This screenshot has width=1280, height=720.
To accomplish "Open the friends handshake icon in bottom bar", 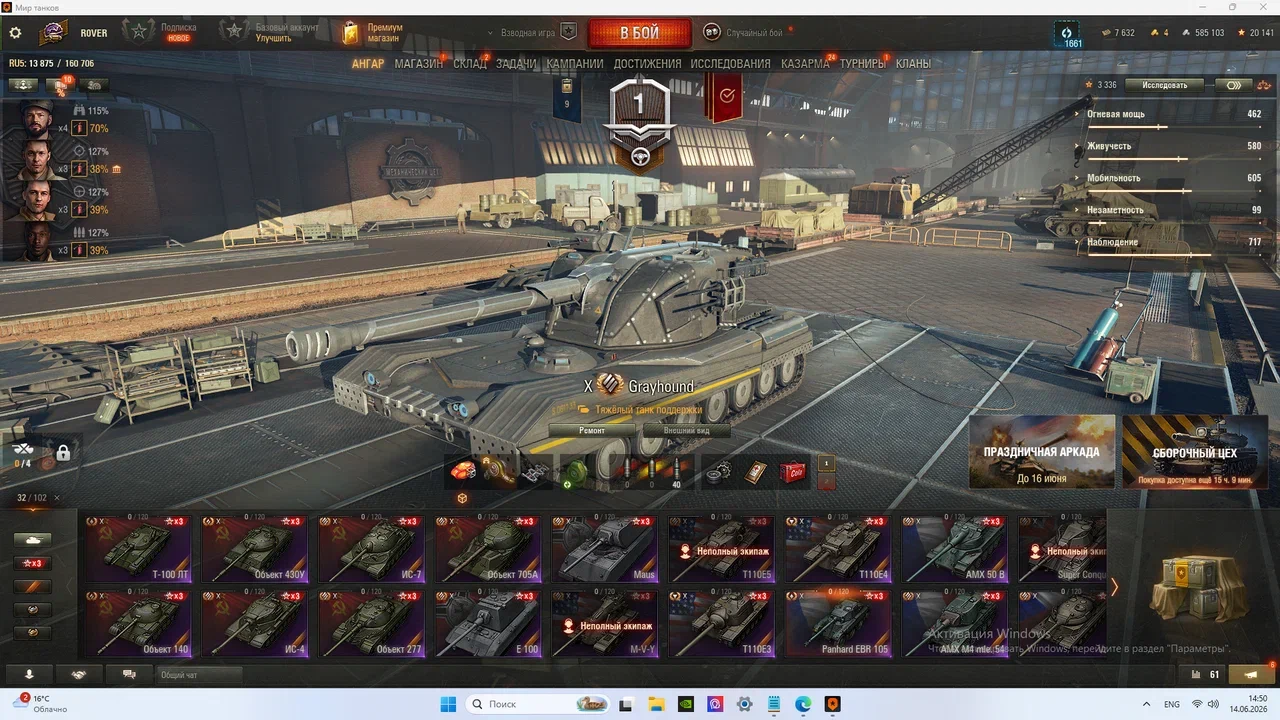I will point(78,674).
